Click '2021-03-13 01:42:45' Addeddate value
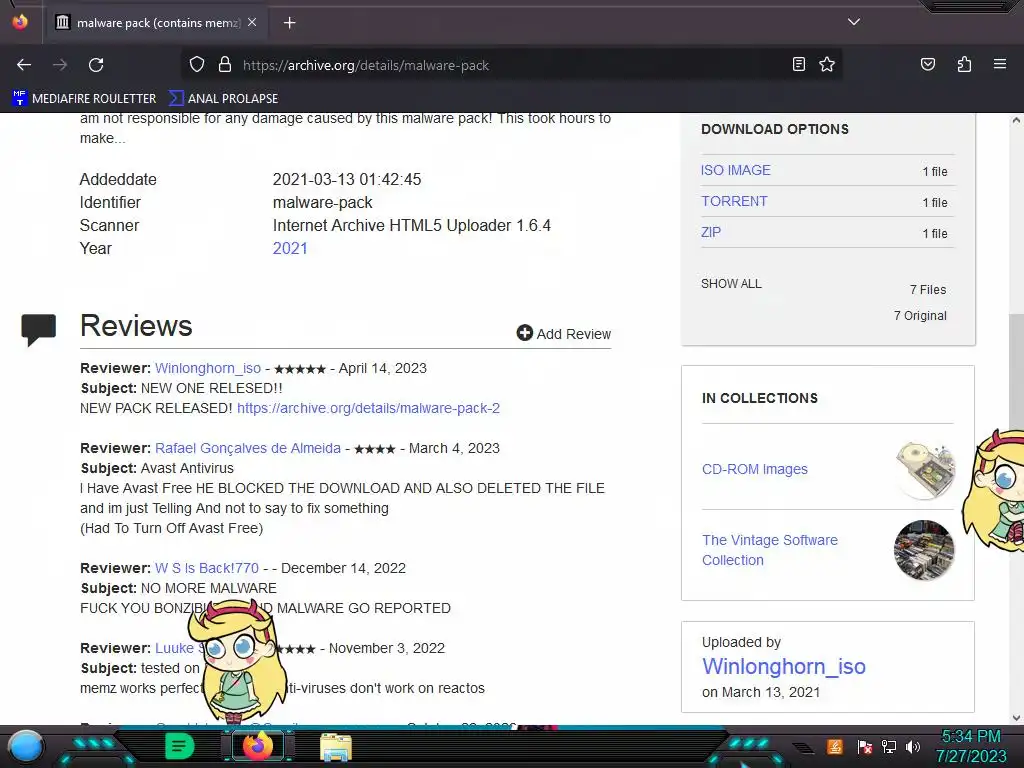 pyautogui.click(x=347, y=179)
